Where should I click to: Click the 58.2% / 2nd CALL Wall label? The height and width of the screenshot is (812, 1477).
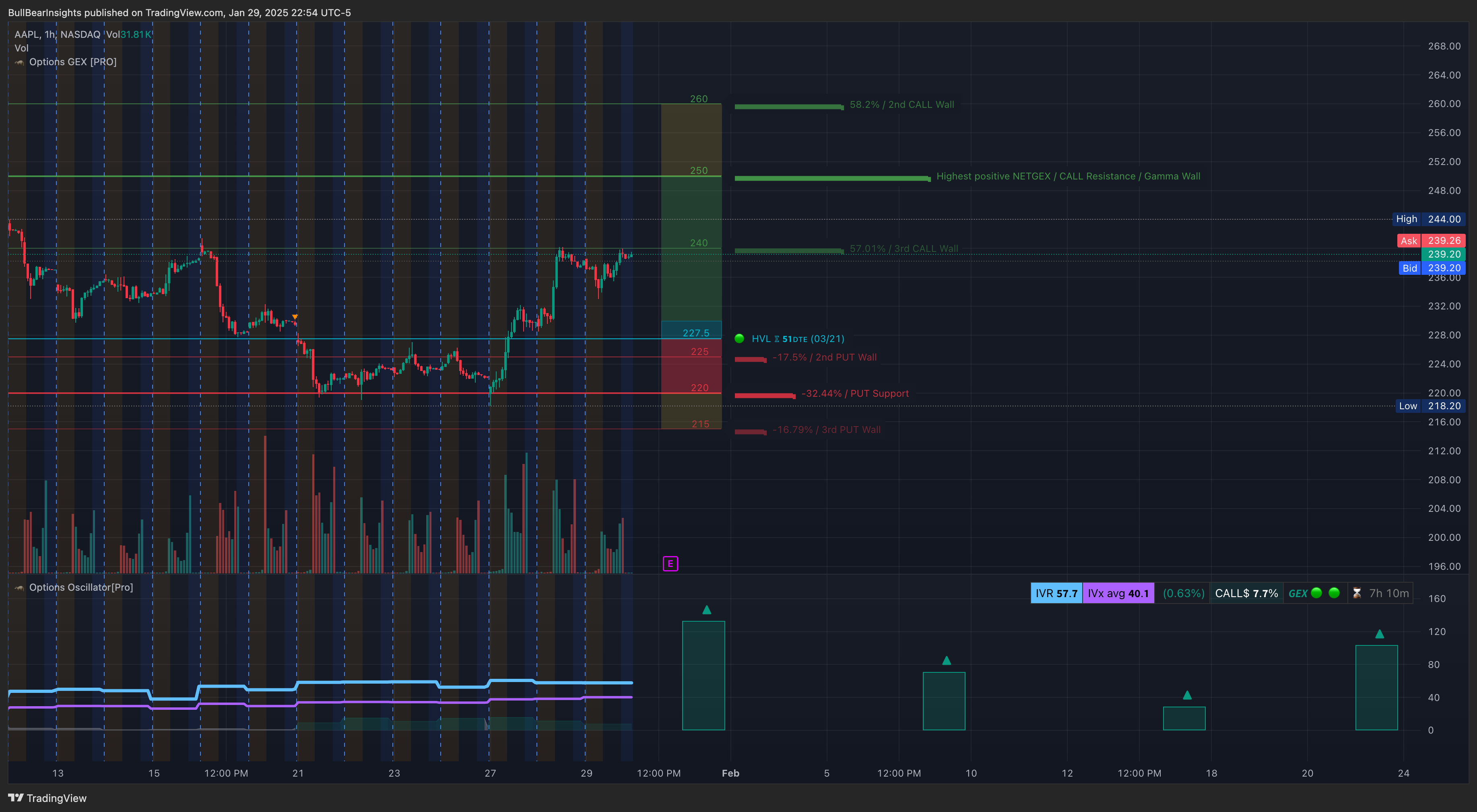click(x=902, y=104)
